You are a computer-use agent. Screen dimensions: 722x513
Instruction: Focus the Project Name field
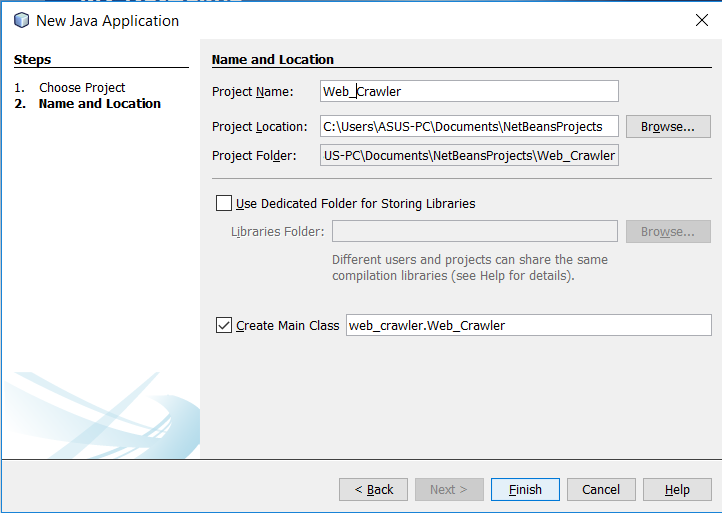click(469, 91)
